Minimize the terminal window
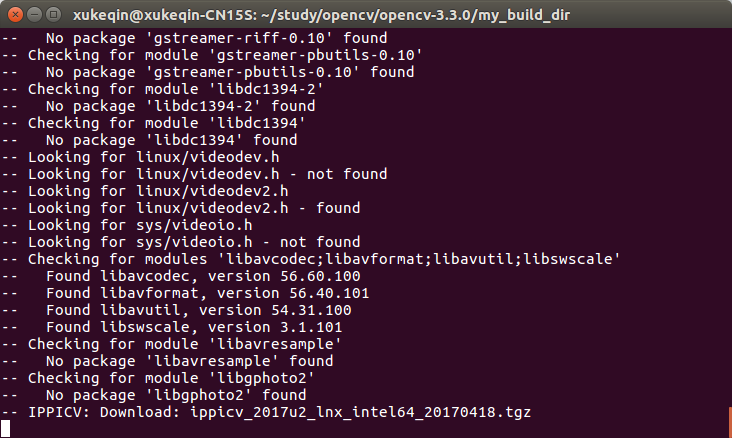This screenshot has width=732, height=438. 35,15
